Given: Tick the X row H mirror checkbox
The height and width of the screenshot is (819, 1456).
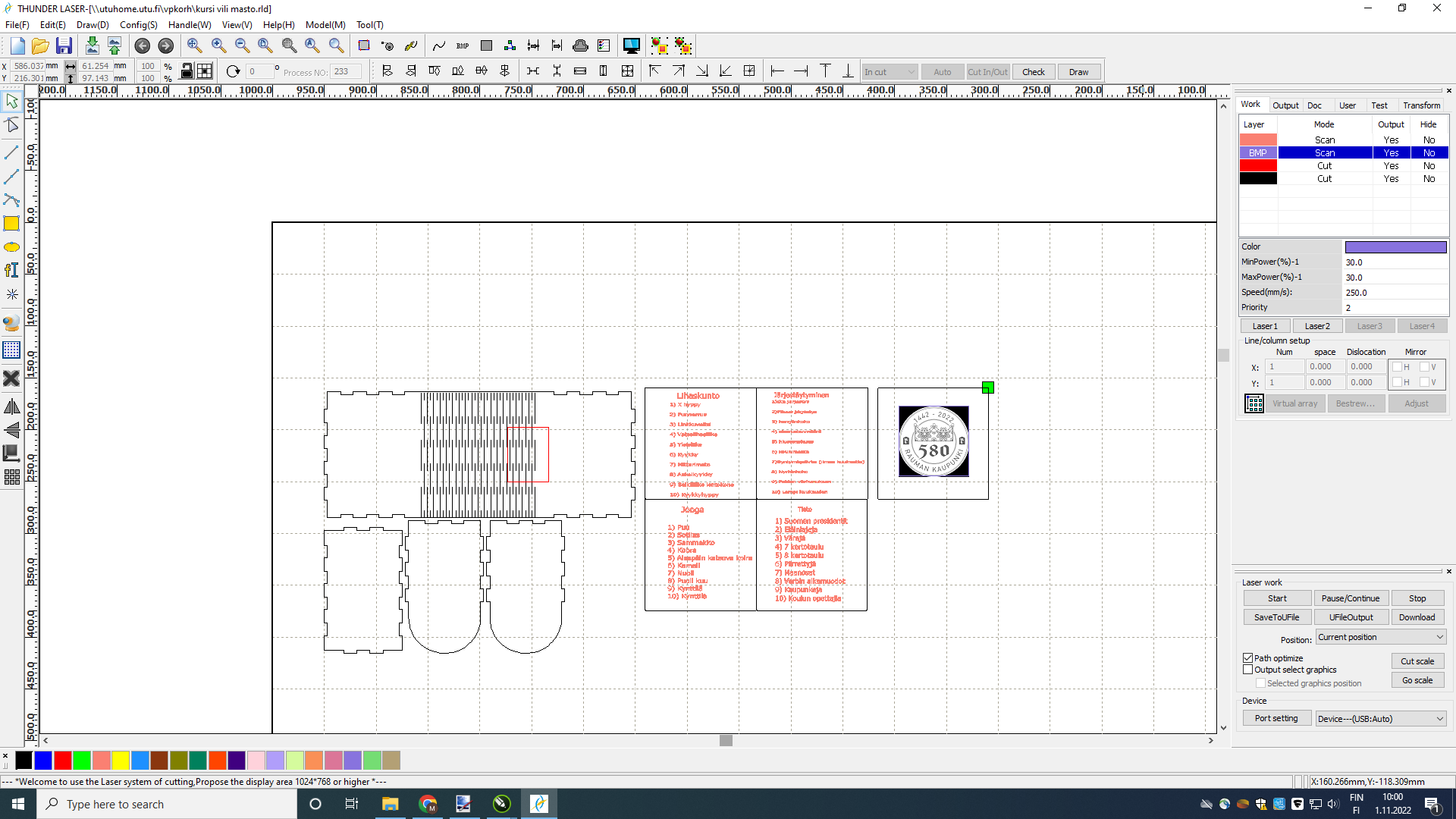Looking at the screenshot, I should point(1397,367).
